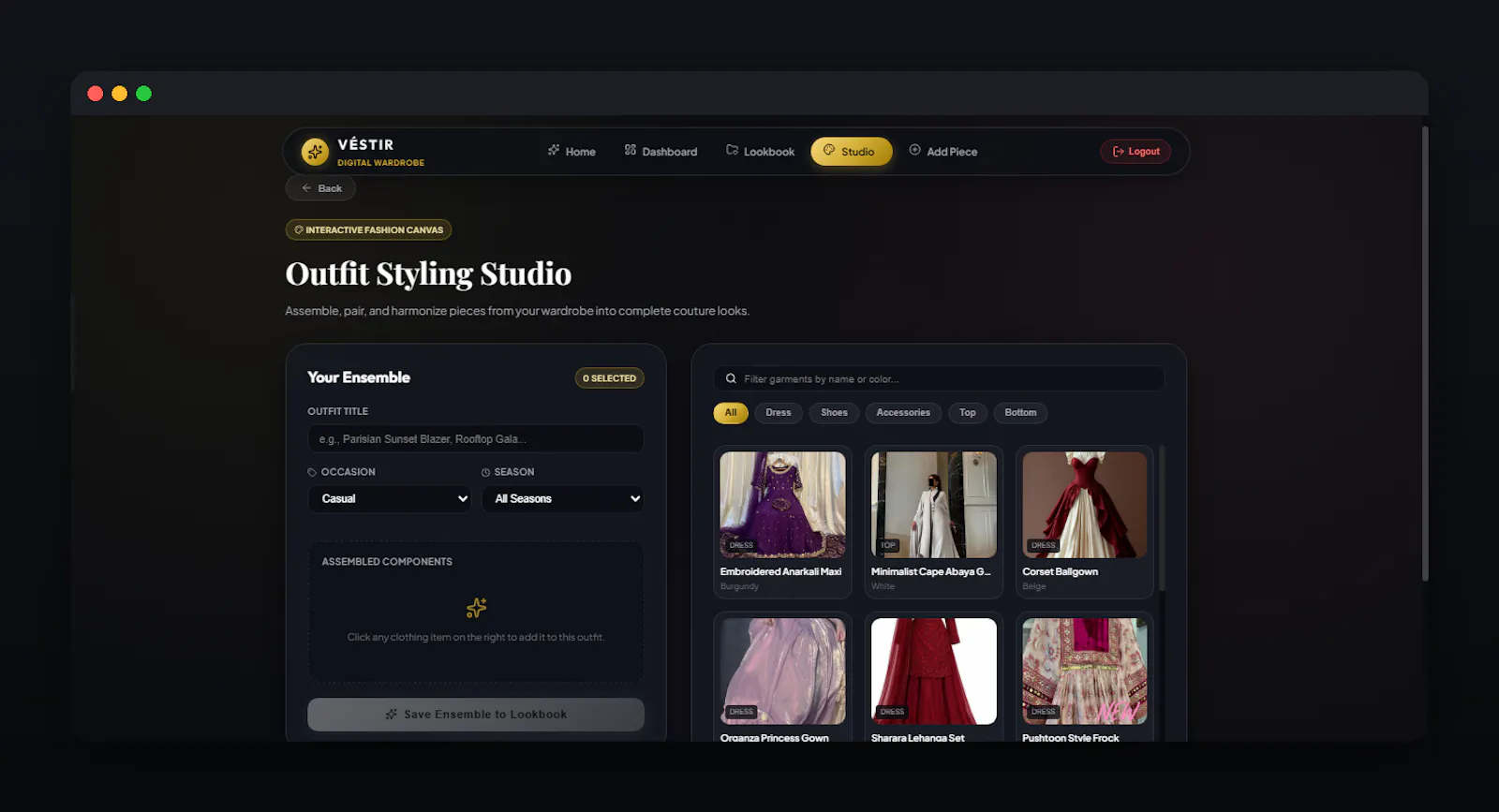Add Organza Princess Gown thumbnail

(x=782, y=672)
